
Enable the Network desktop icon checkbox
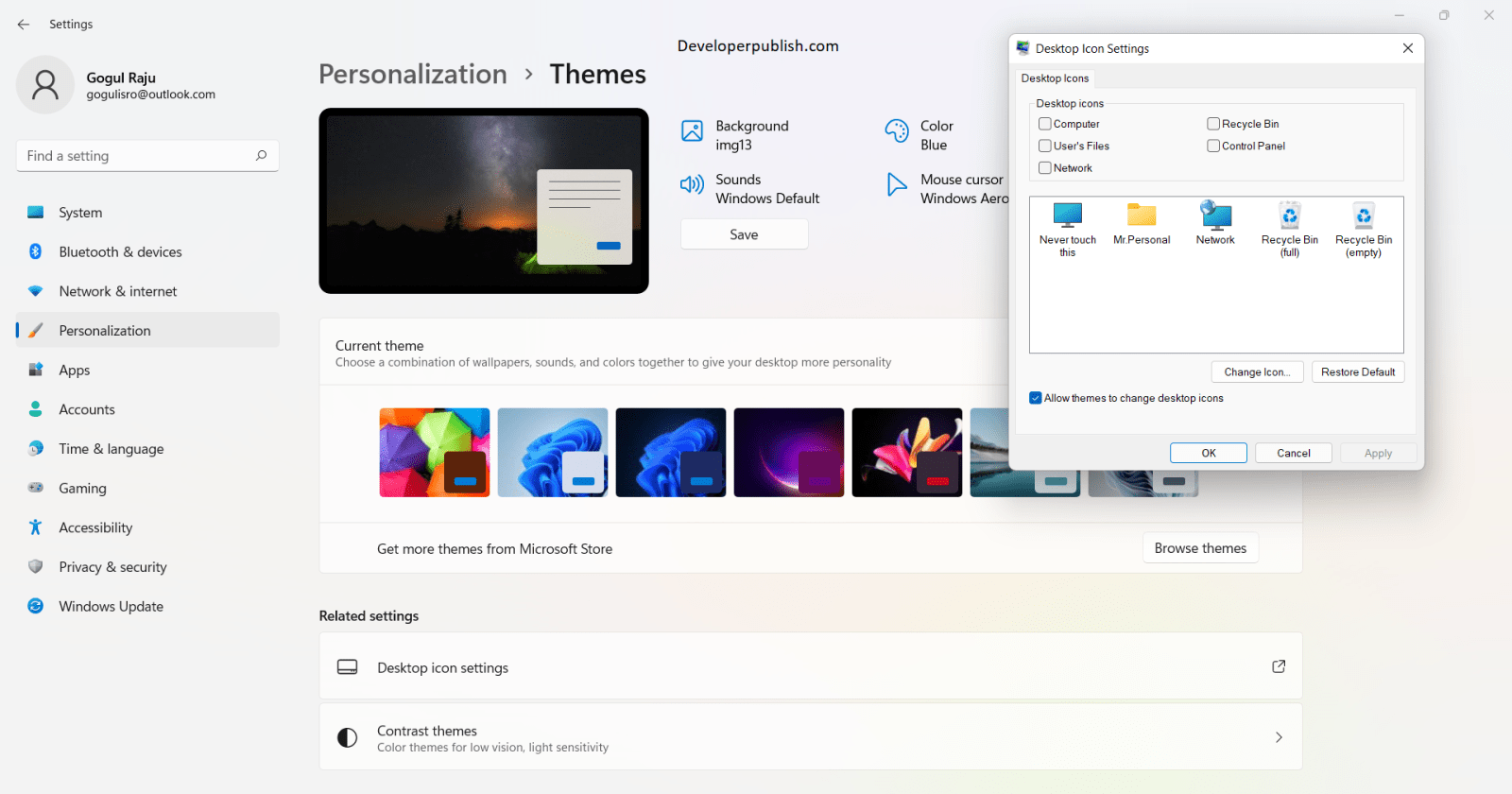click(x=1045, y=168)
